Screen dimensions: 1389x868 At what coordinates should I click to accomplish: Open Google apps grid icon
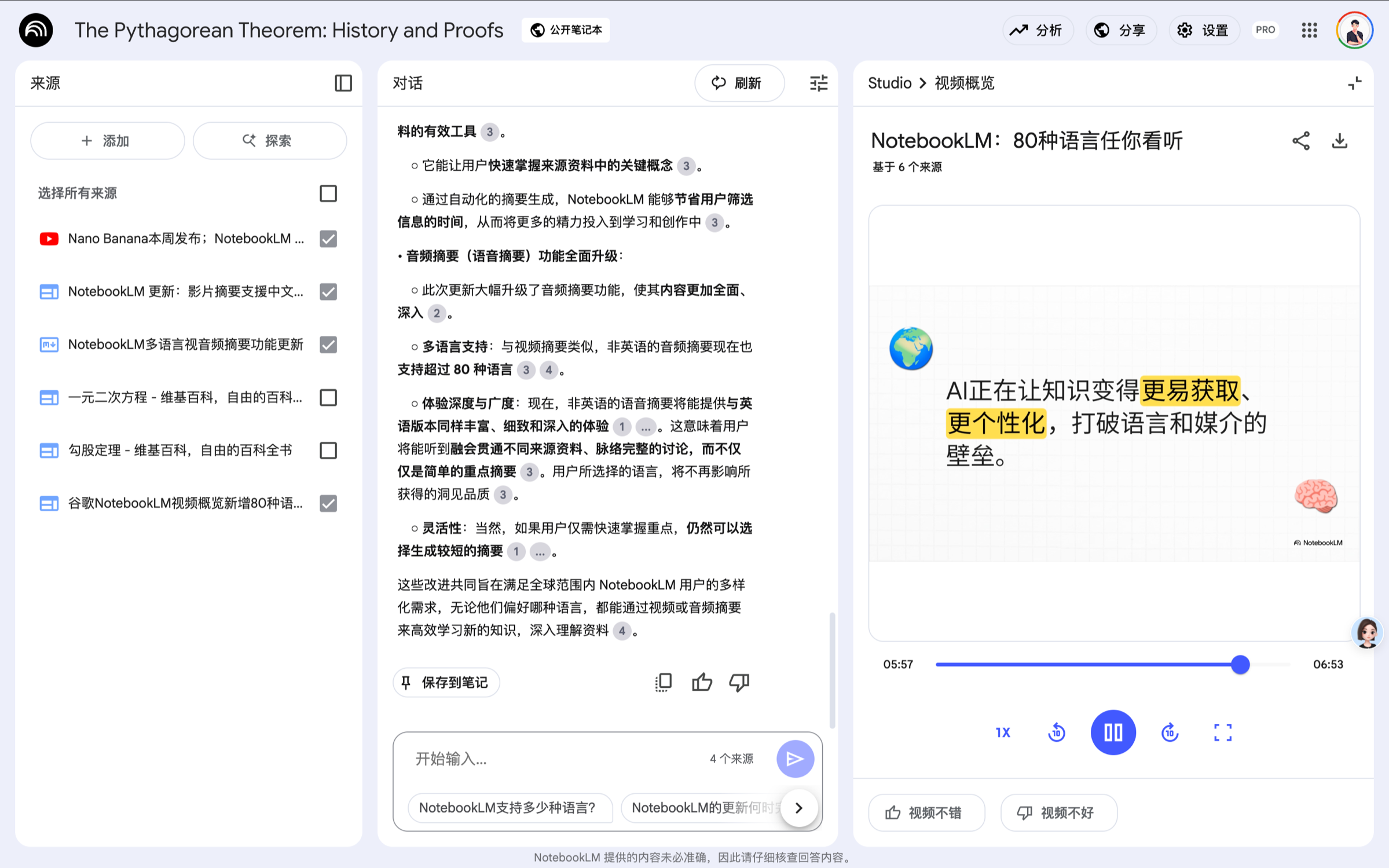1309,30
